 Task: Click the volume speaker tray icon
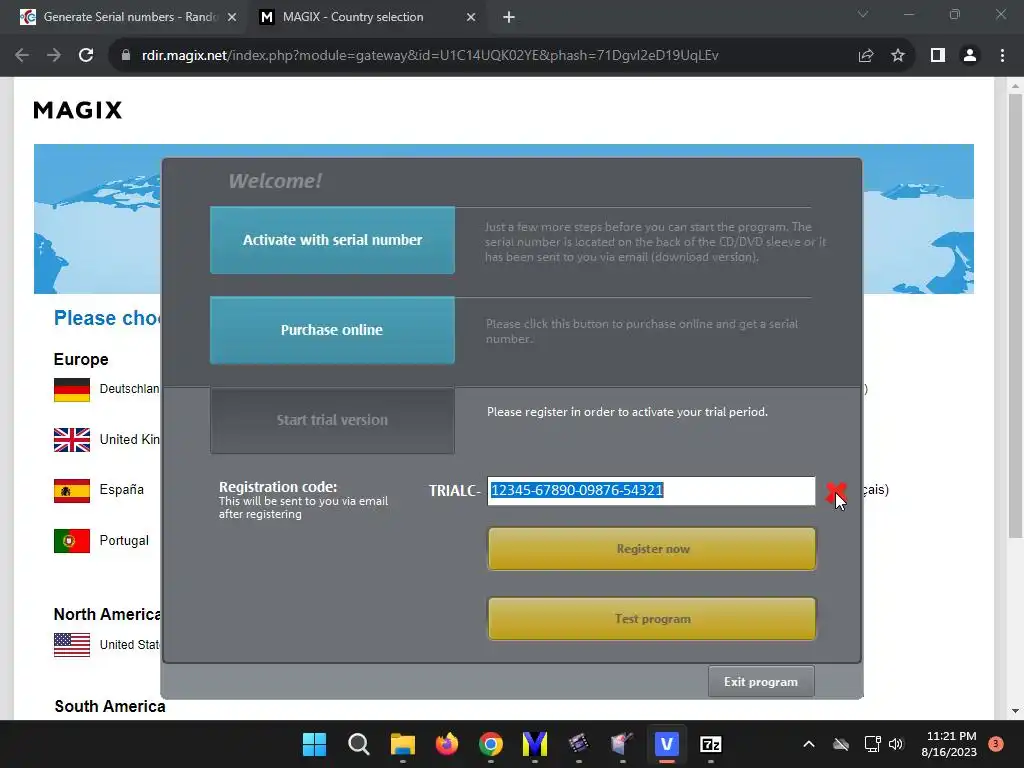point(896,744)
